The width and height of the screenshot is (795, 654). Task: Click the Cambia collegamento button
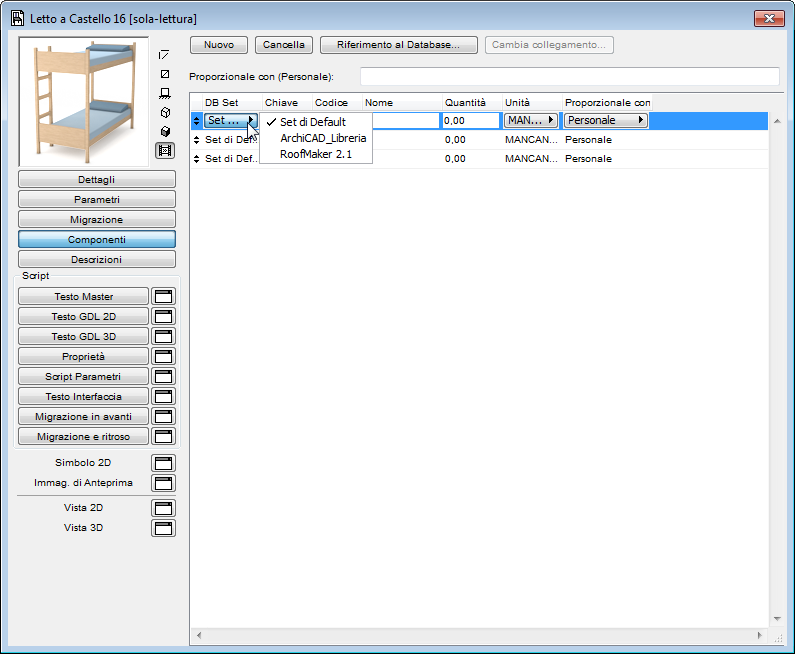(549, 45)
